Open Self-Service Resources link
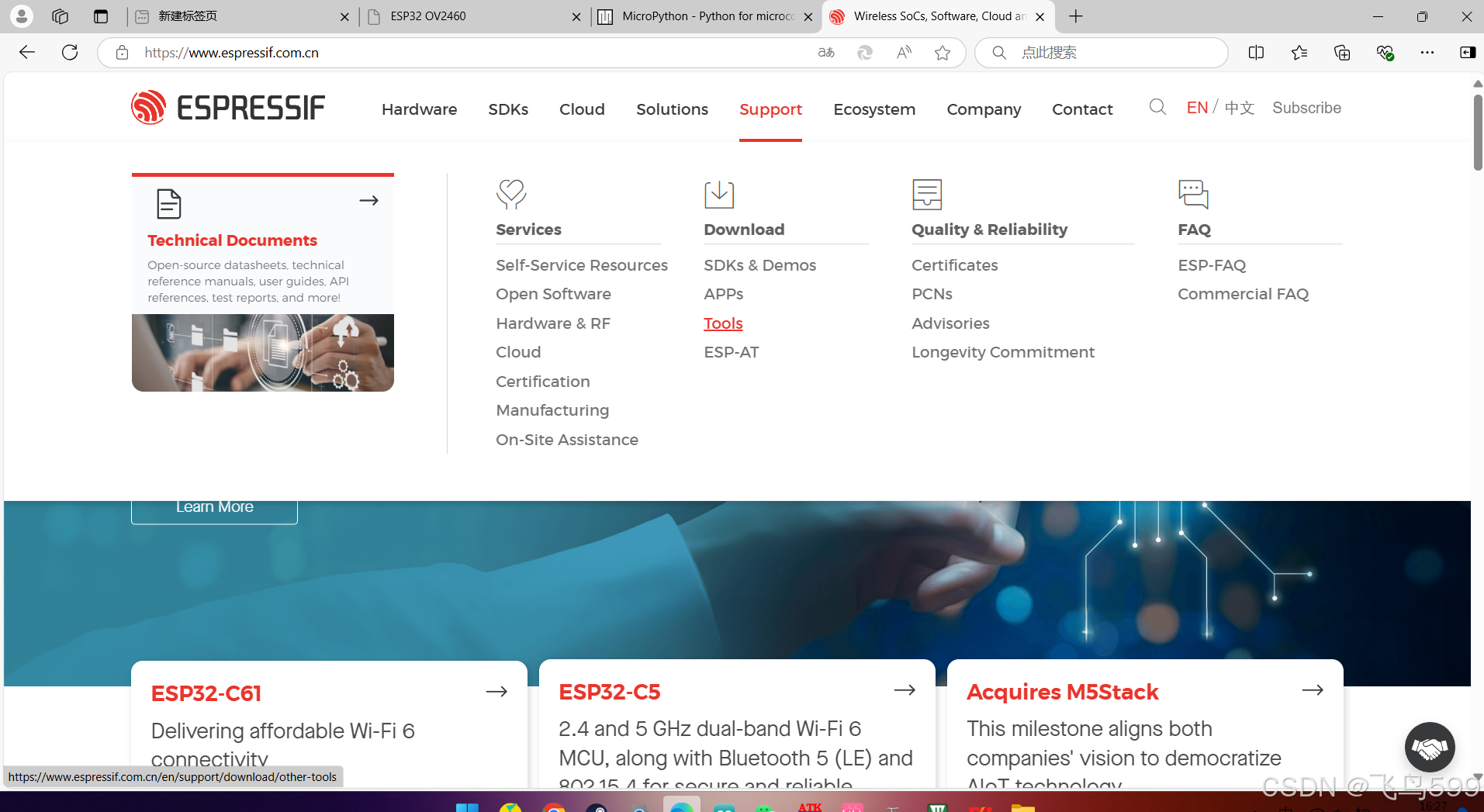1484x812 pixels. coord(582,265)
